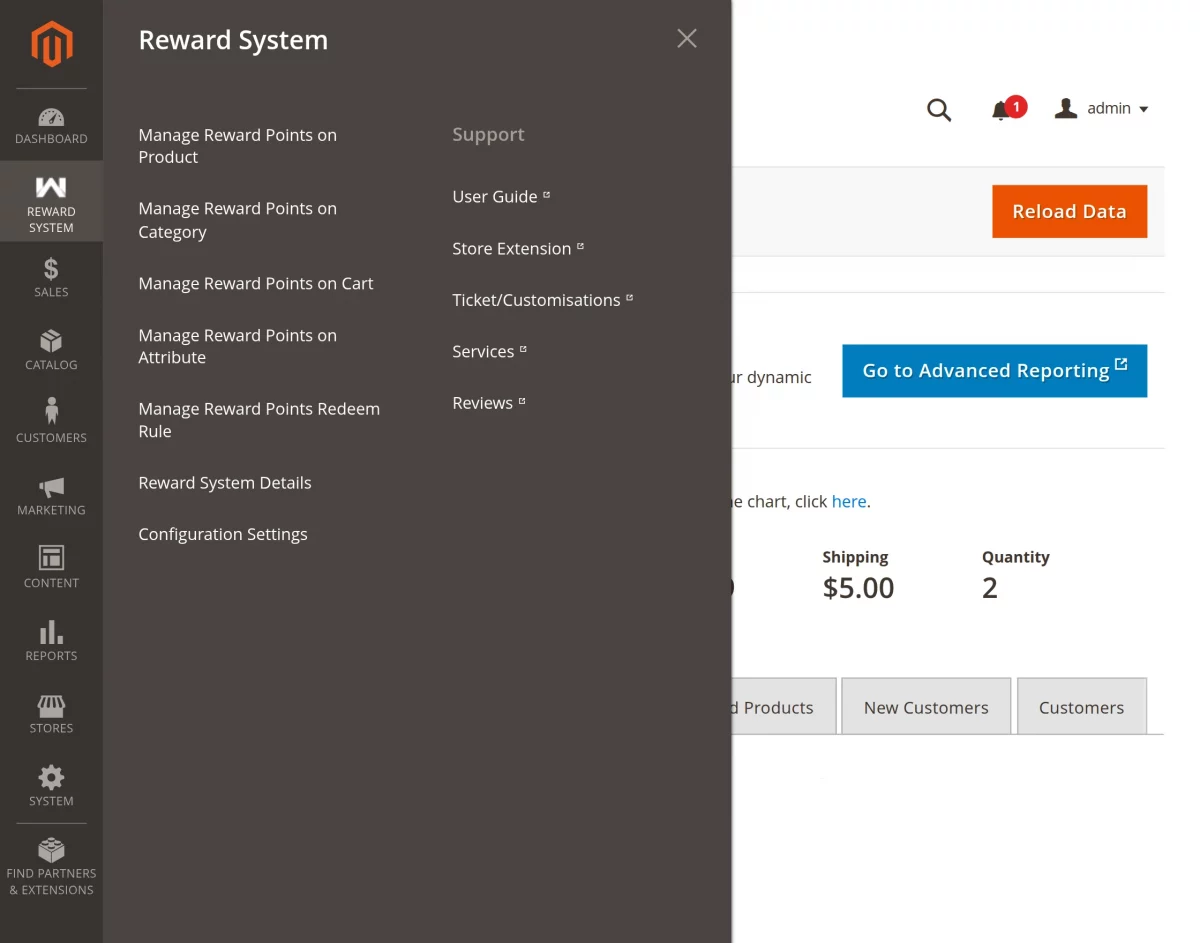Open Manage Reward Points on Cart
The image size is (1200, 943).
point(255,283)
